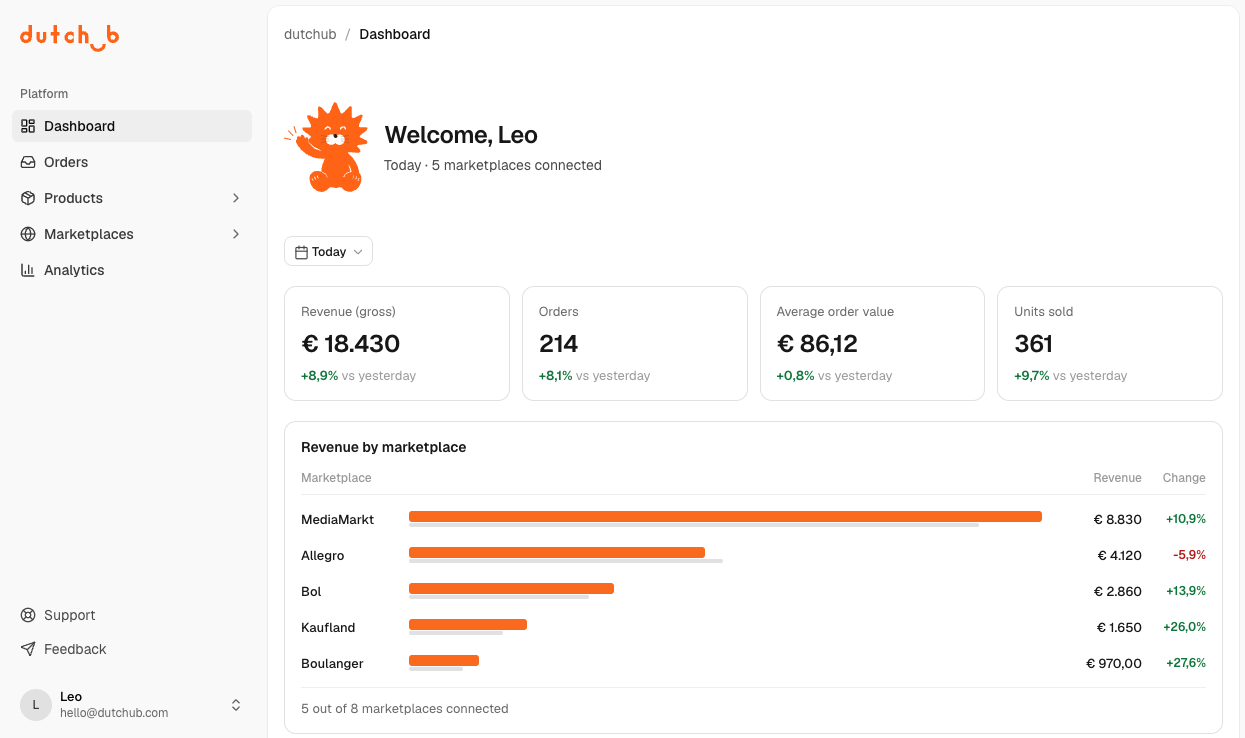Click the Allegro orange revenue bar
The width and height of the screenshot is (1245, 738).
557,552
